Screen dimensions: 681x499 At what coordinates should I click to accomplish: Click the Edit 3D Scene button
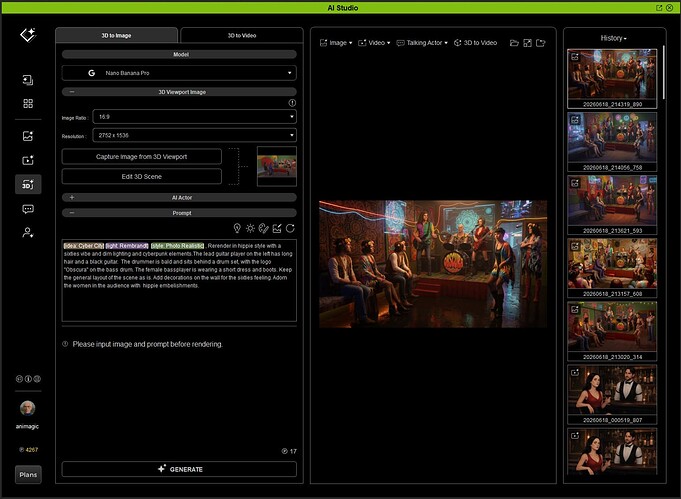[x=142, y=177]
